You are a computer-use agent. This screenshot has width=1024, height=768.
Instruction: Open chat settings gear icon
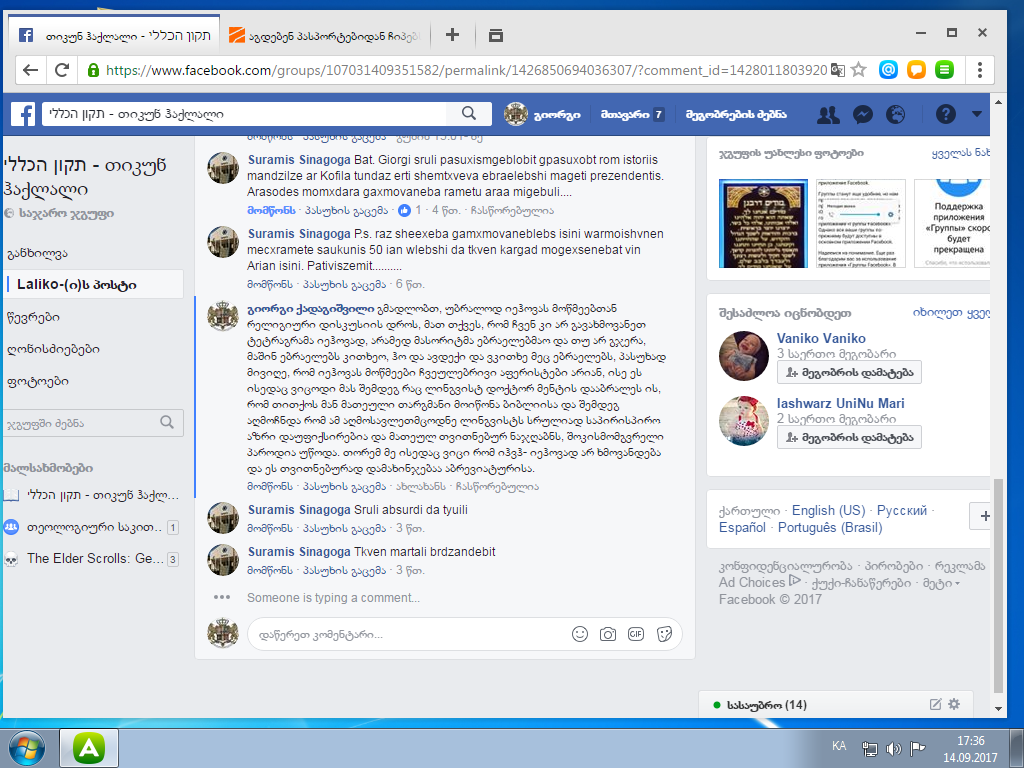[954, 704]
